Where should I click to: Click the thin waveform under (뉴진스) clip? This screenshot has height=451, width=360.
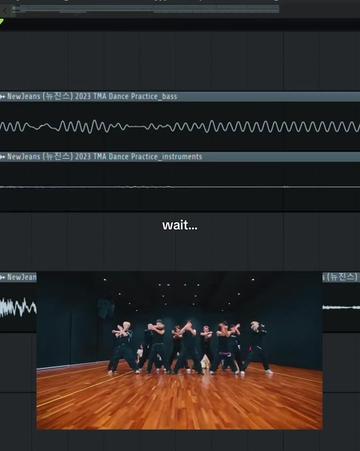341,307
